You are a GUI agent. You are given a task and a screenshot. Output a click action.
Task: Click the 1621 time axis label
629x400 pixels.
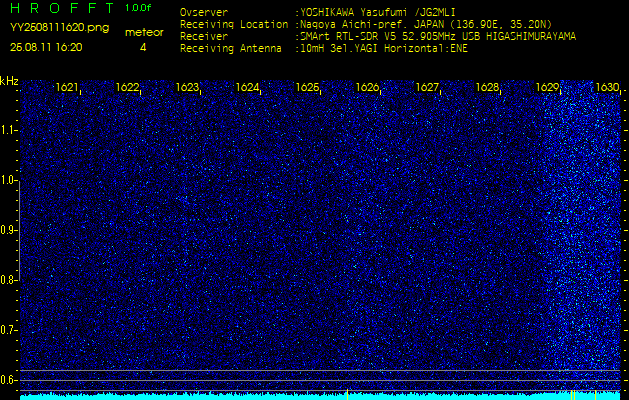pyautogui.click(x=67, y=87)
